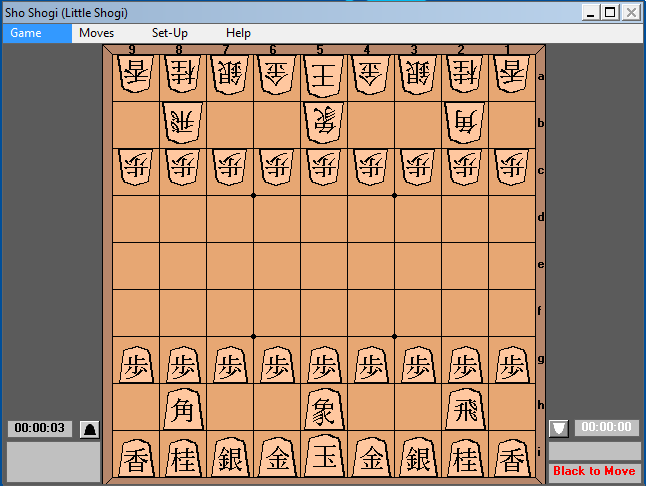This screenshot has width=646, height=486.
Task: Click empty board square 9h
Action: (136, 407)
